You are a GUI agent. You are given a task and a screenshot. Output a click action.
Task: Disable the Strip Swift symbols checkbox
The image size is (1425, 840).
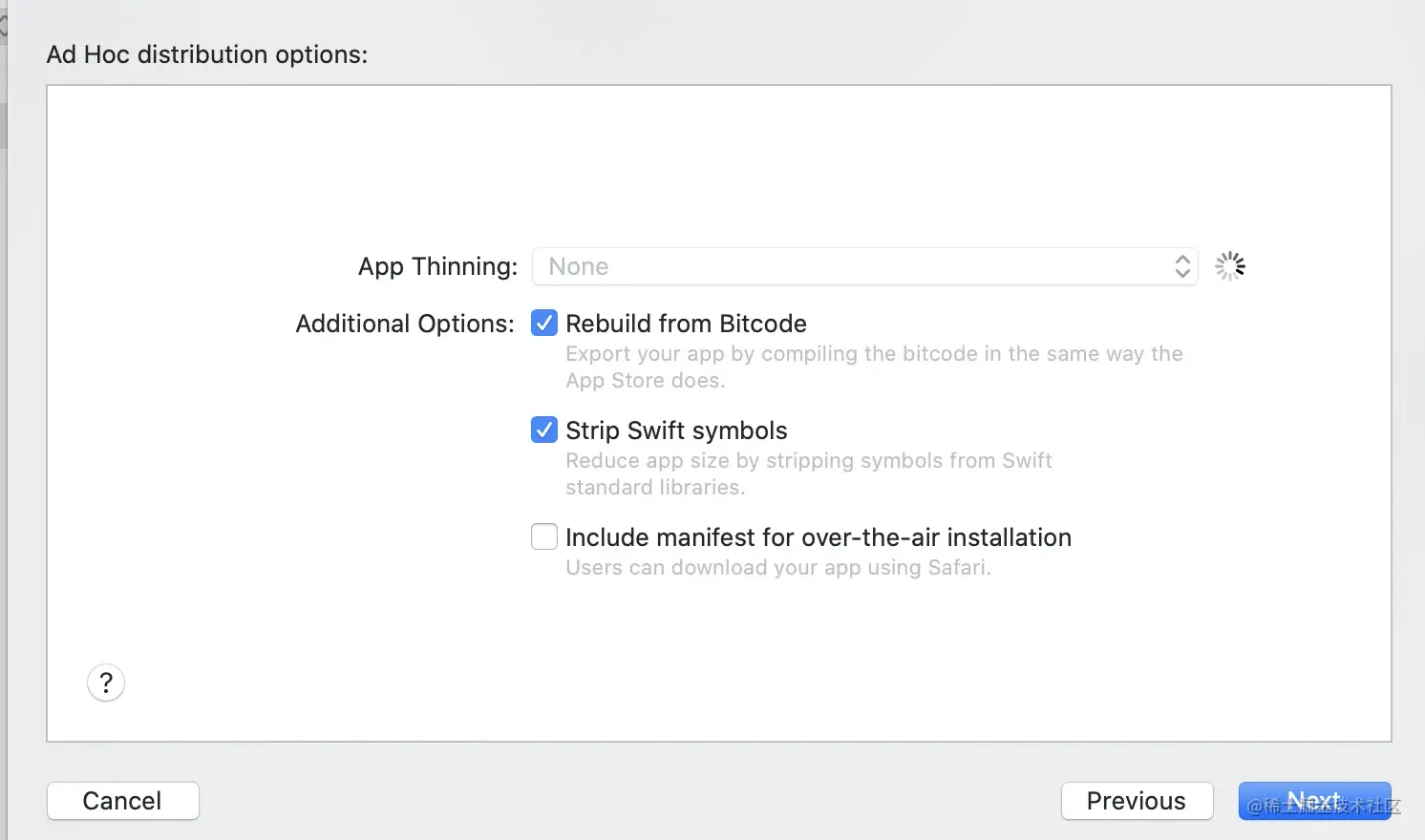tap(544, 430)
